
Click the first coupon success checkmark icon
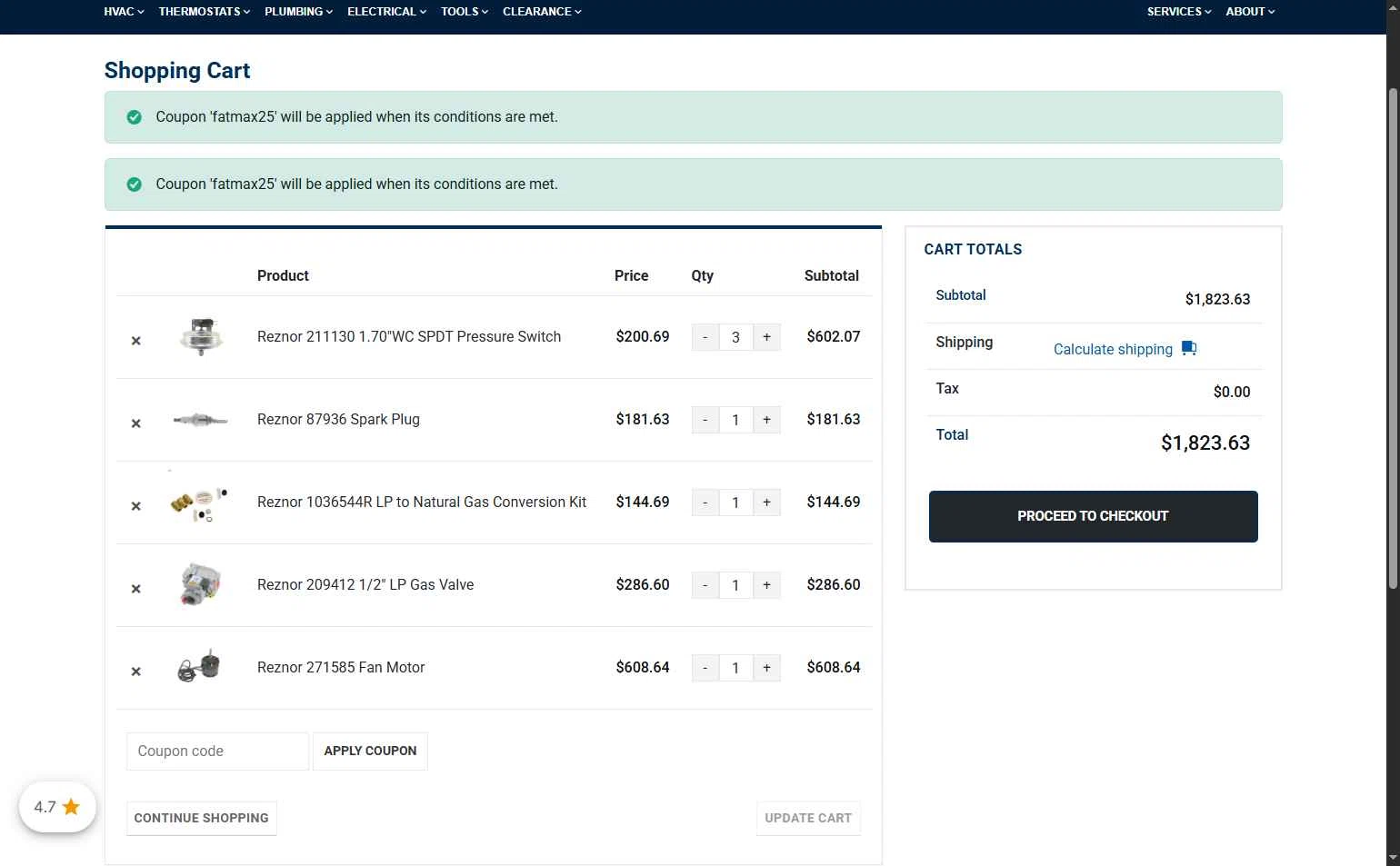coord(135,117)
